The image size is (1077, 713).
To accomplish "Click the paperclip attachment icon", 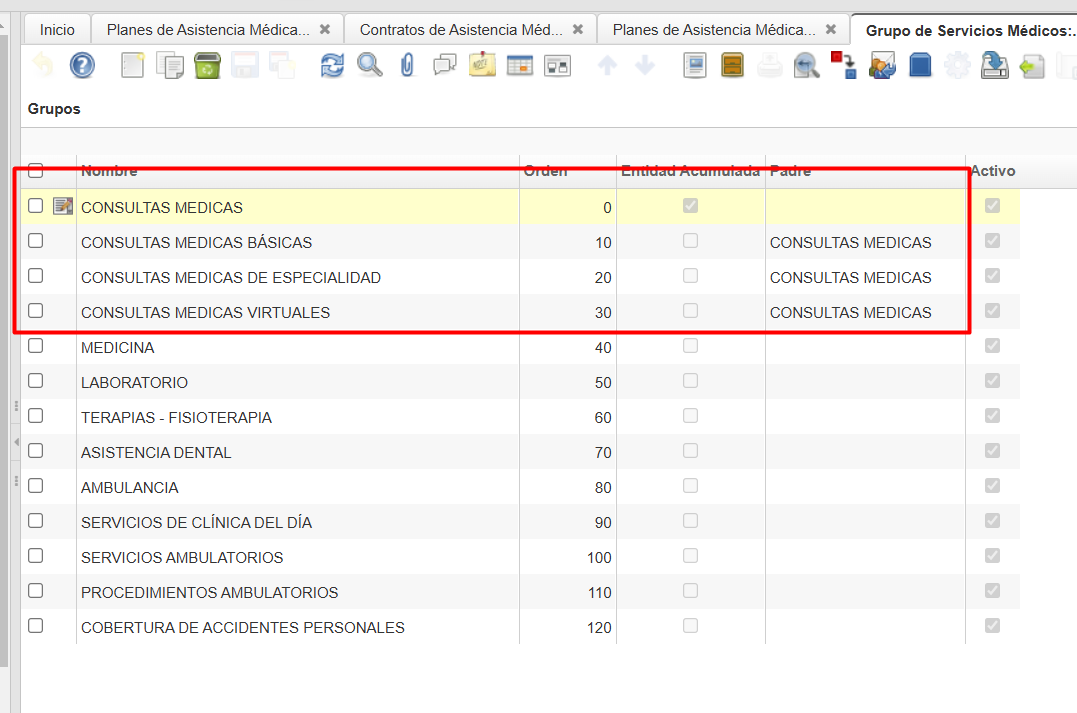I will click(x=407, y=66).
